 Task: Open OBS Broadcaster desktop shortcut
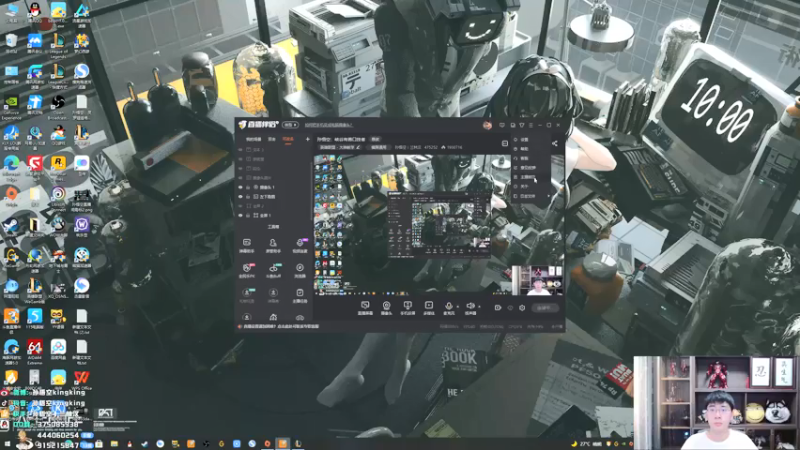click(x=58, y=108)
